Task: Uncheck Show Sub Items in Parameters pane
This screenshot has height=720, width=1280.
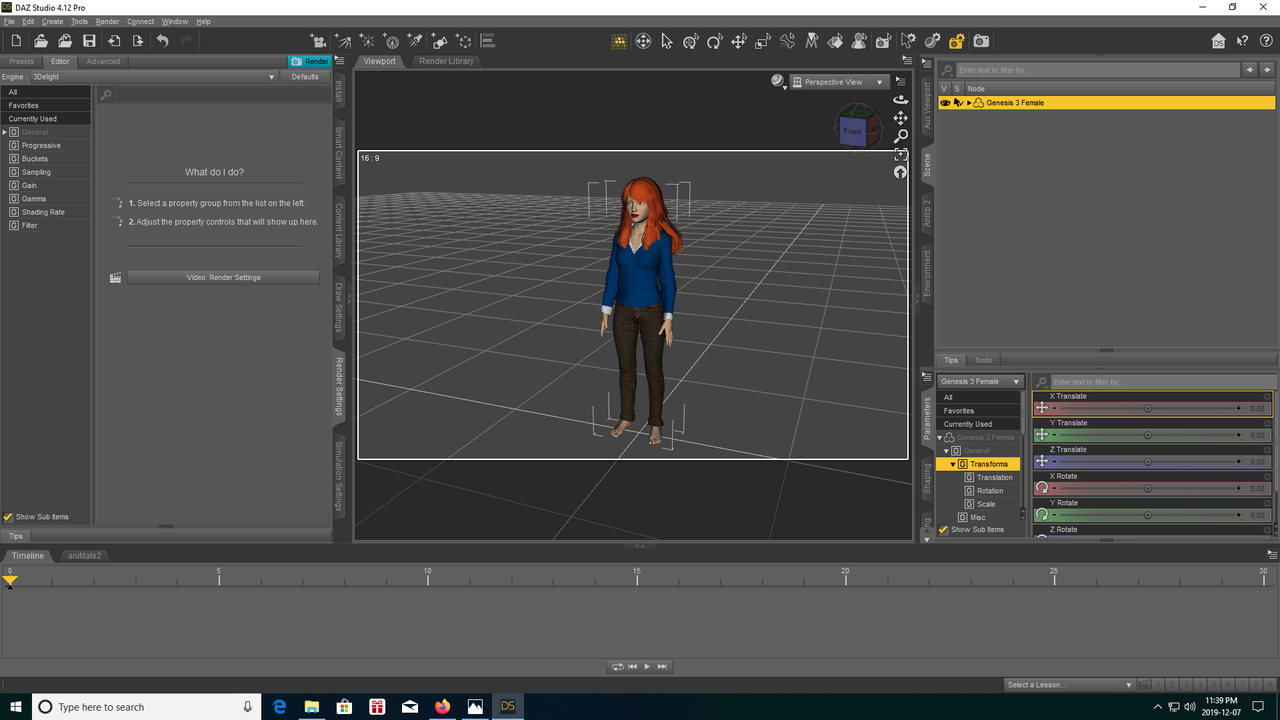Action: tap(944, 530)
